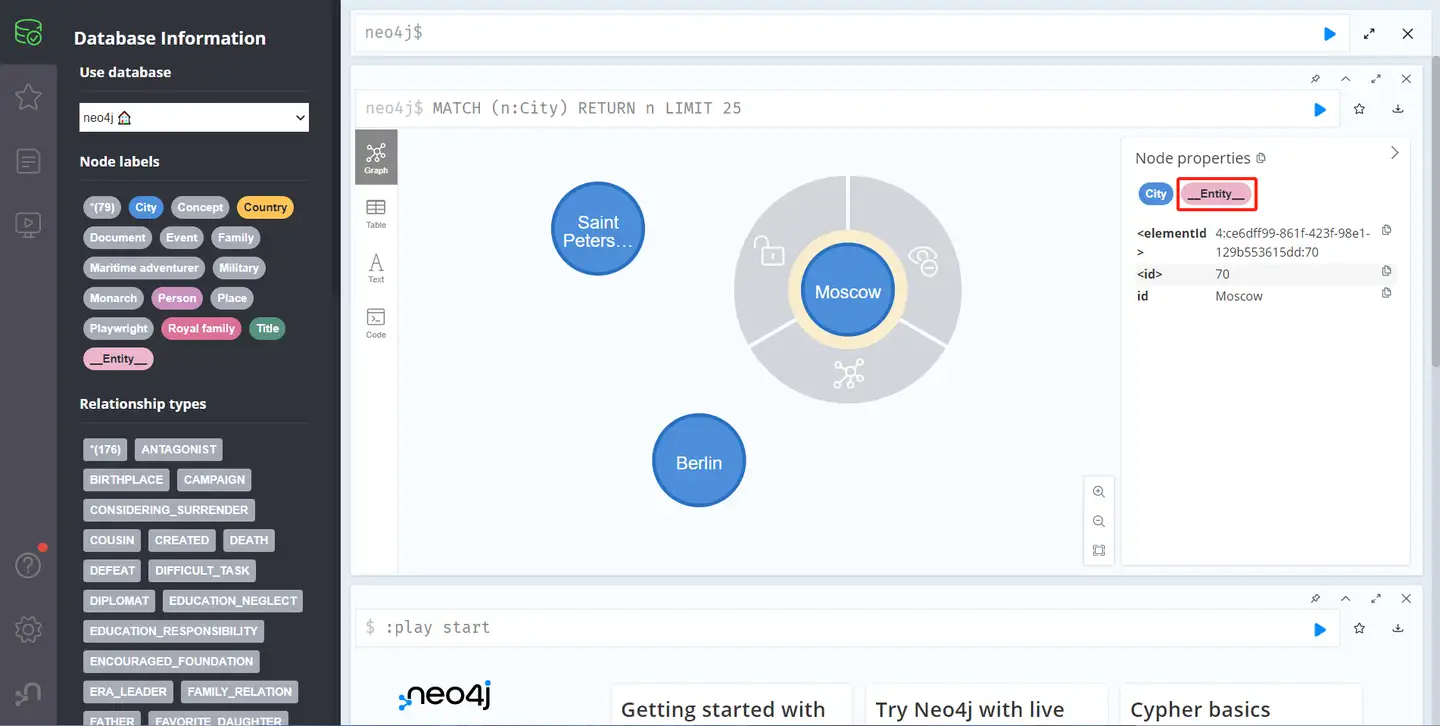Rerun the :play start command
Screen dimensions: 1440x726
1320,629
